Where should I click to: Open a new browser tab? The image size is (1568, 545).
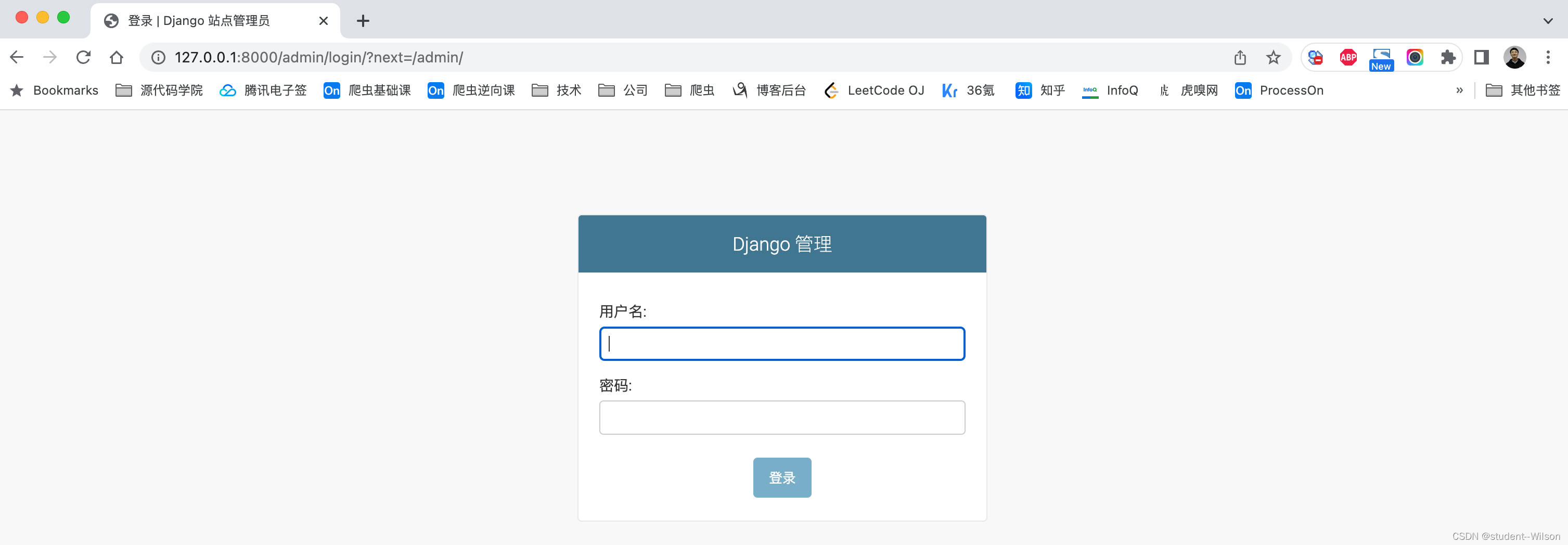coord(363,21)
